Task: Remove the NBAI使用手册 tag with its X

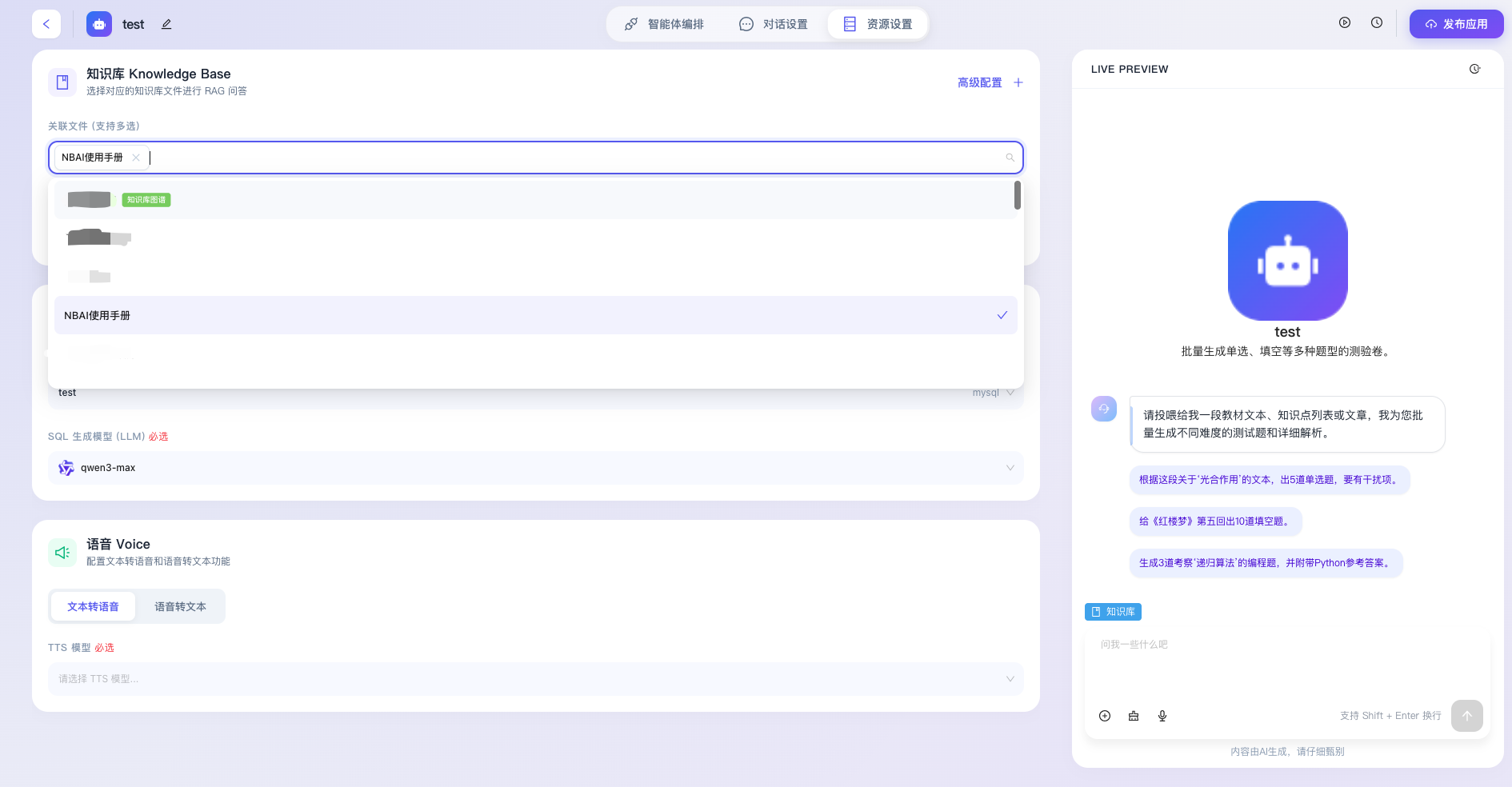Action: pos(136,158)
